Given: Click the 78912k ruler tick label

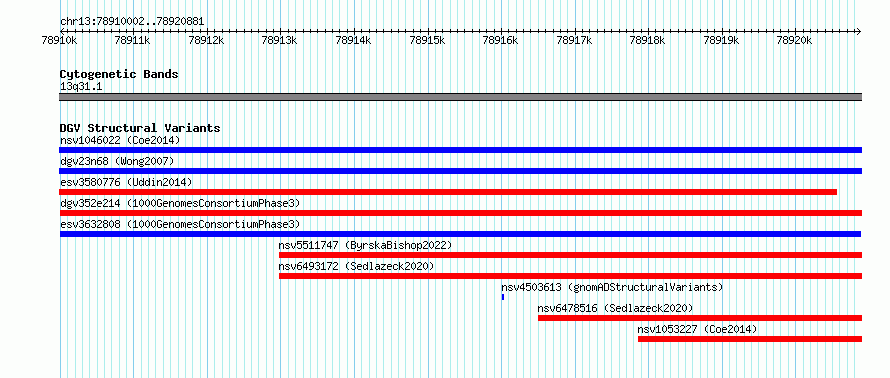Looking at the screenshot, I should (207, 40).
